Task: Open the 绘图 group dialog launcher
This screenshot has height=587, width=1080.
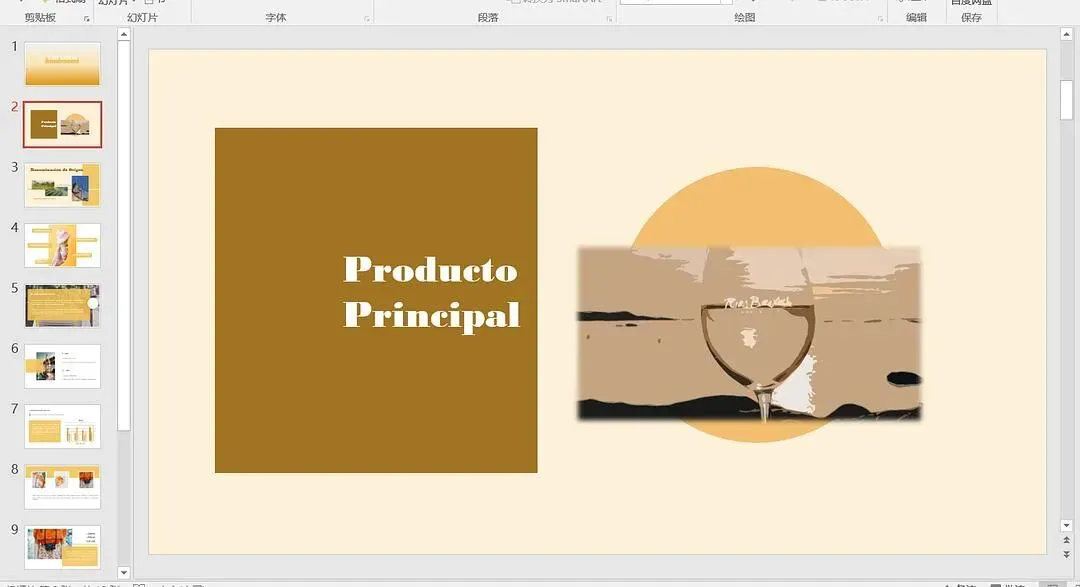Action: pyautogui.click(x=880, y=19)
